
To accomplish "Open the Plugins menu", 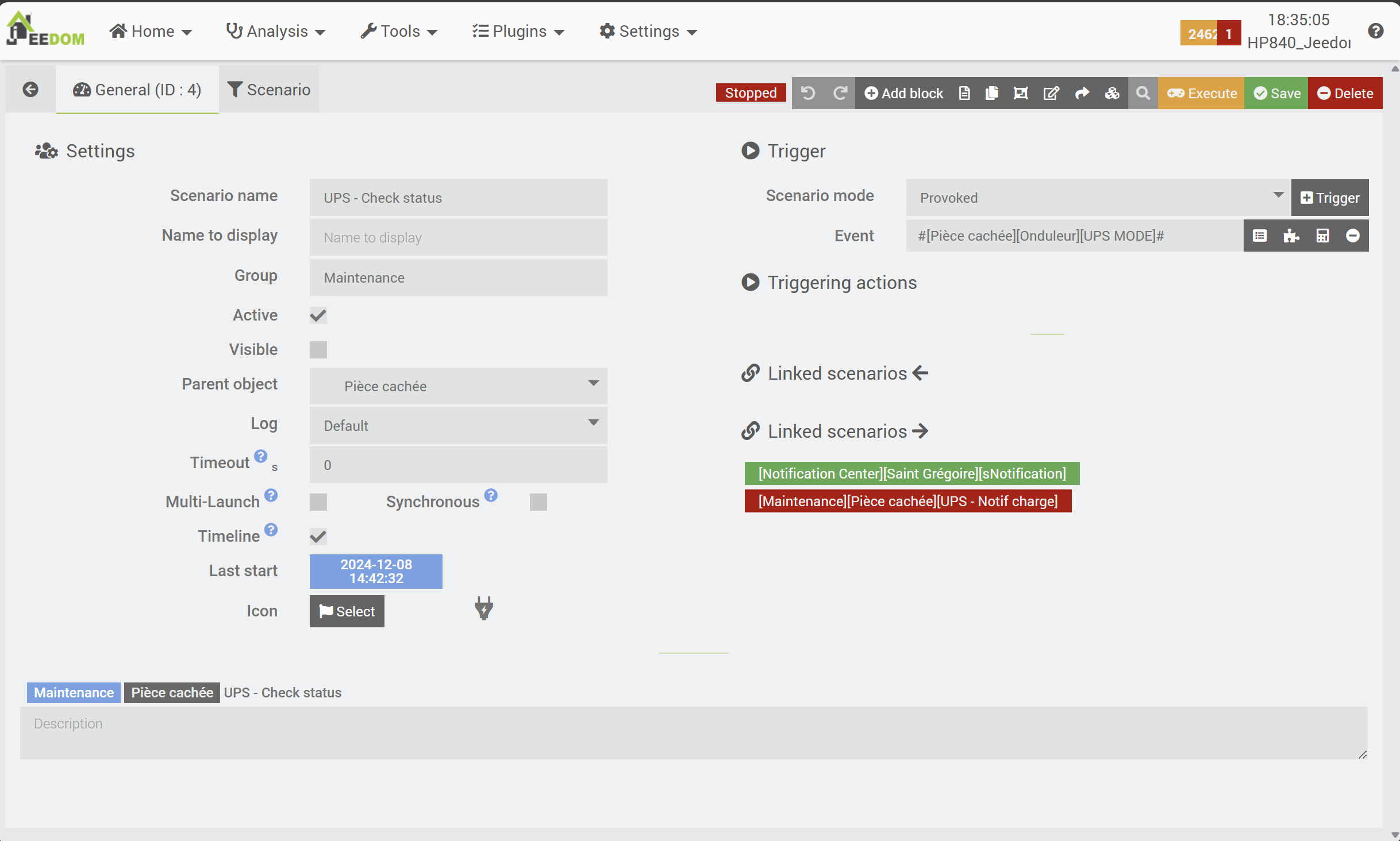I will (518, 31).
